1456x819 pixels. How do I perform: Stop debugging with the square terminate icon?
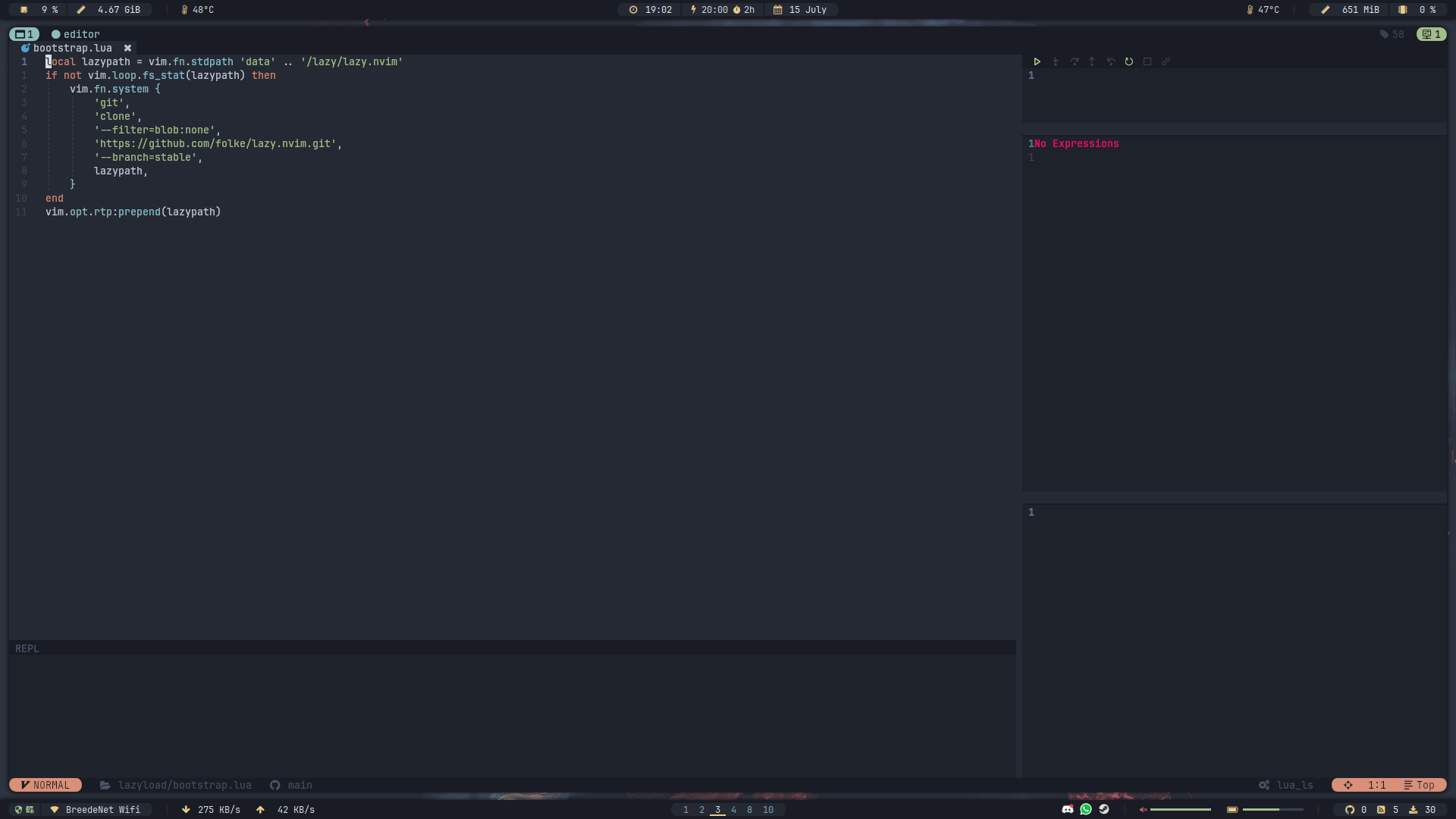(1147, 61)
